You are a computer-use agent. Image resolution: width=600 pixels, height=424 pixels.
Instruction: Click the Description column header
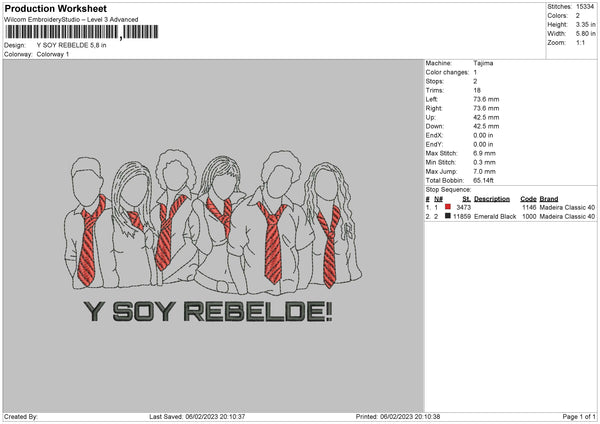[492, 199]
